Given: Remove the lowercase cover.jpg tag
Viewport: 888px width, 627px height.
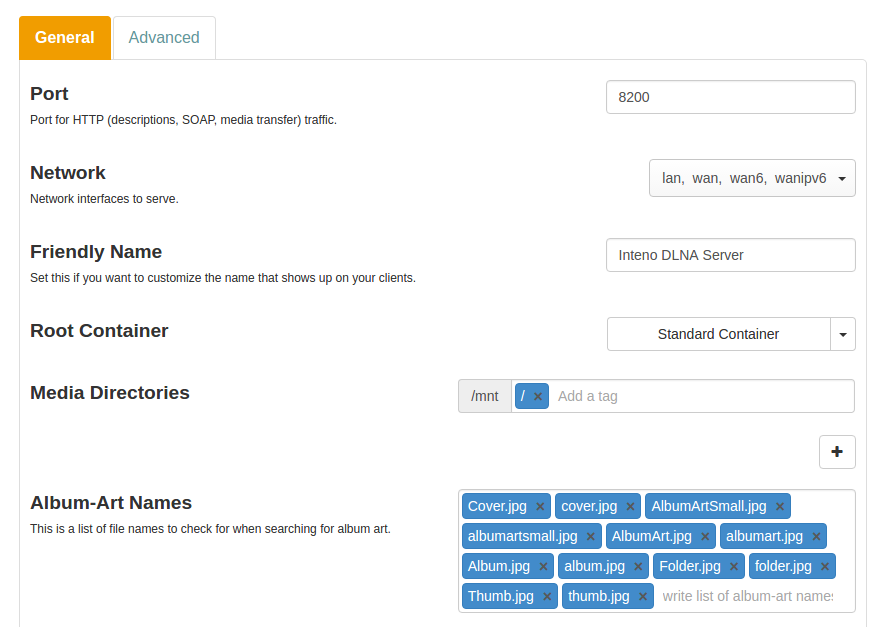Looking at the screenshot, I should (630, 506).
